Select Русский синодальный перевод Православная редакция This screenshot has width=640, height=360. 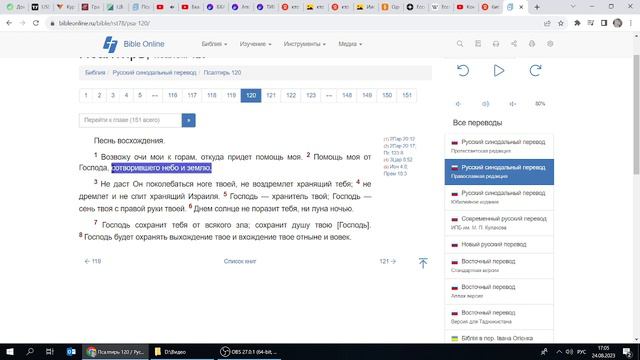pyautogui.click(x=499, y=172)
